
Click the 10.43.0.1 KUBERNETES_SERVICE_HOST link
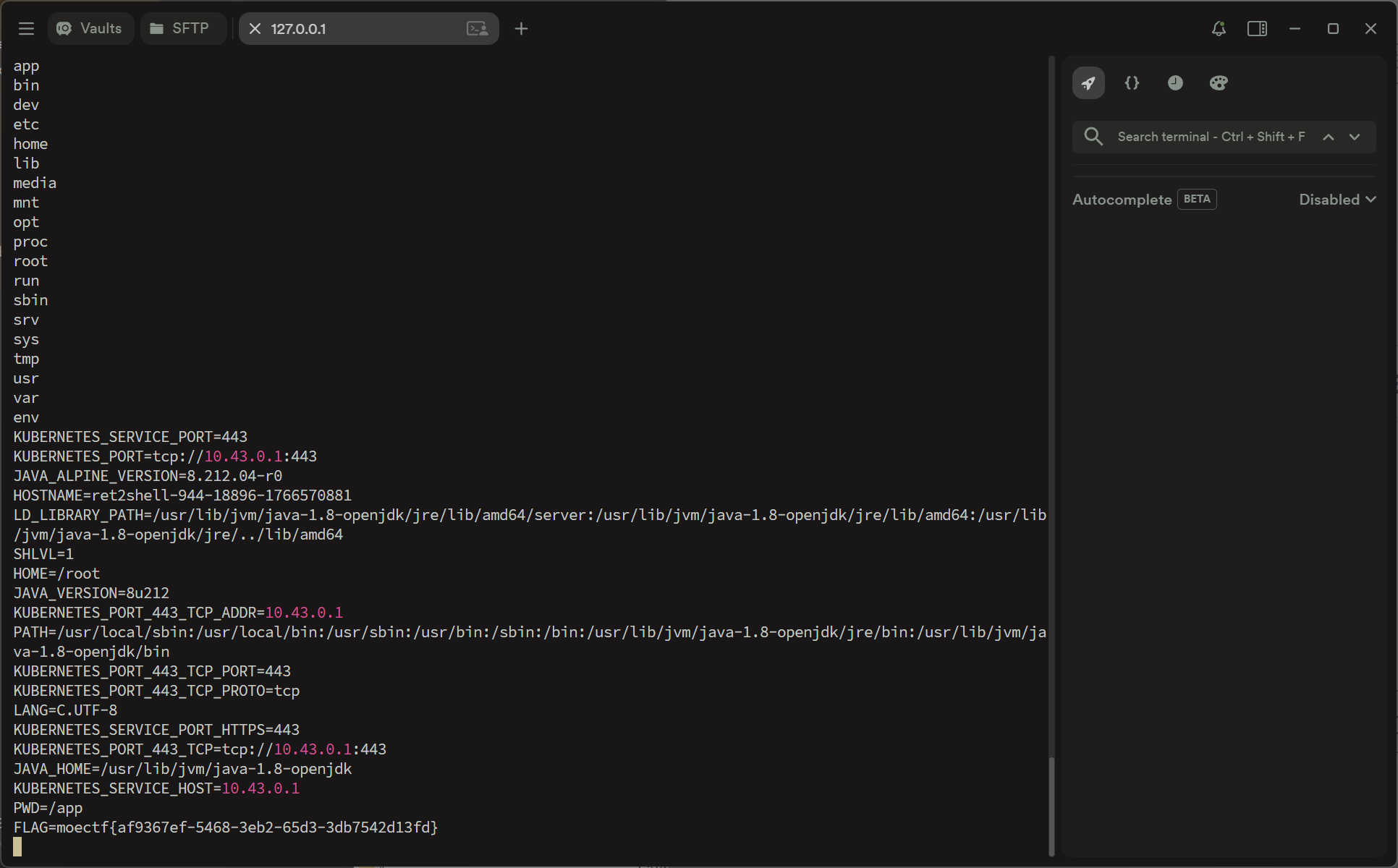click(260, 788)
